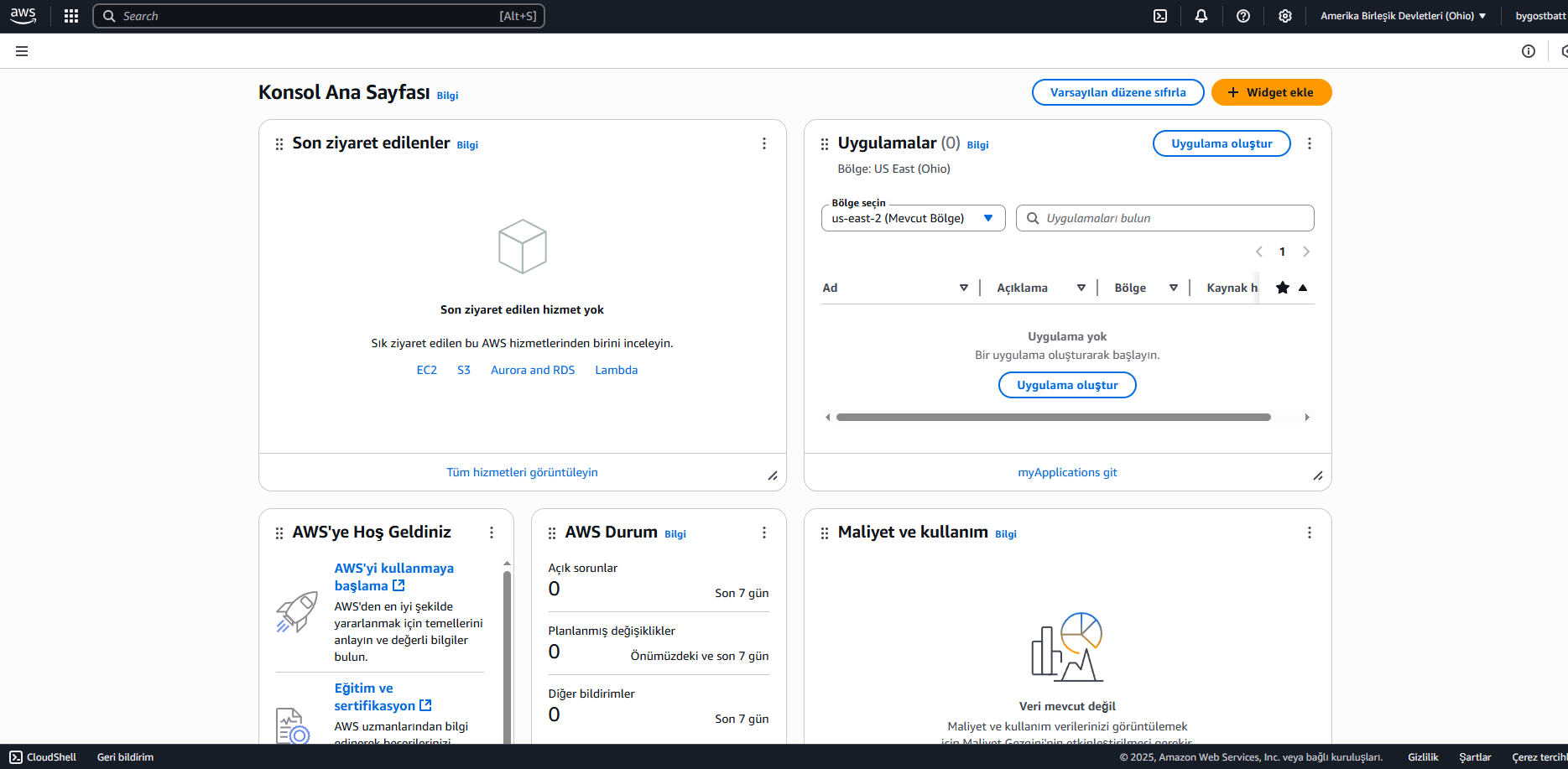Screen dimensions: 1568x769
Task: Grab AWS'ye Hoş Geldiniz drag handle
Action: (279, 533)
